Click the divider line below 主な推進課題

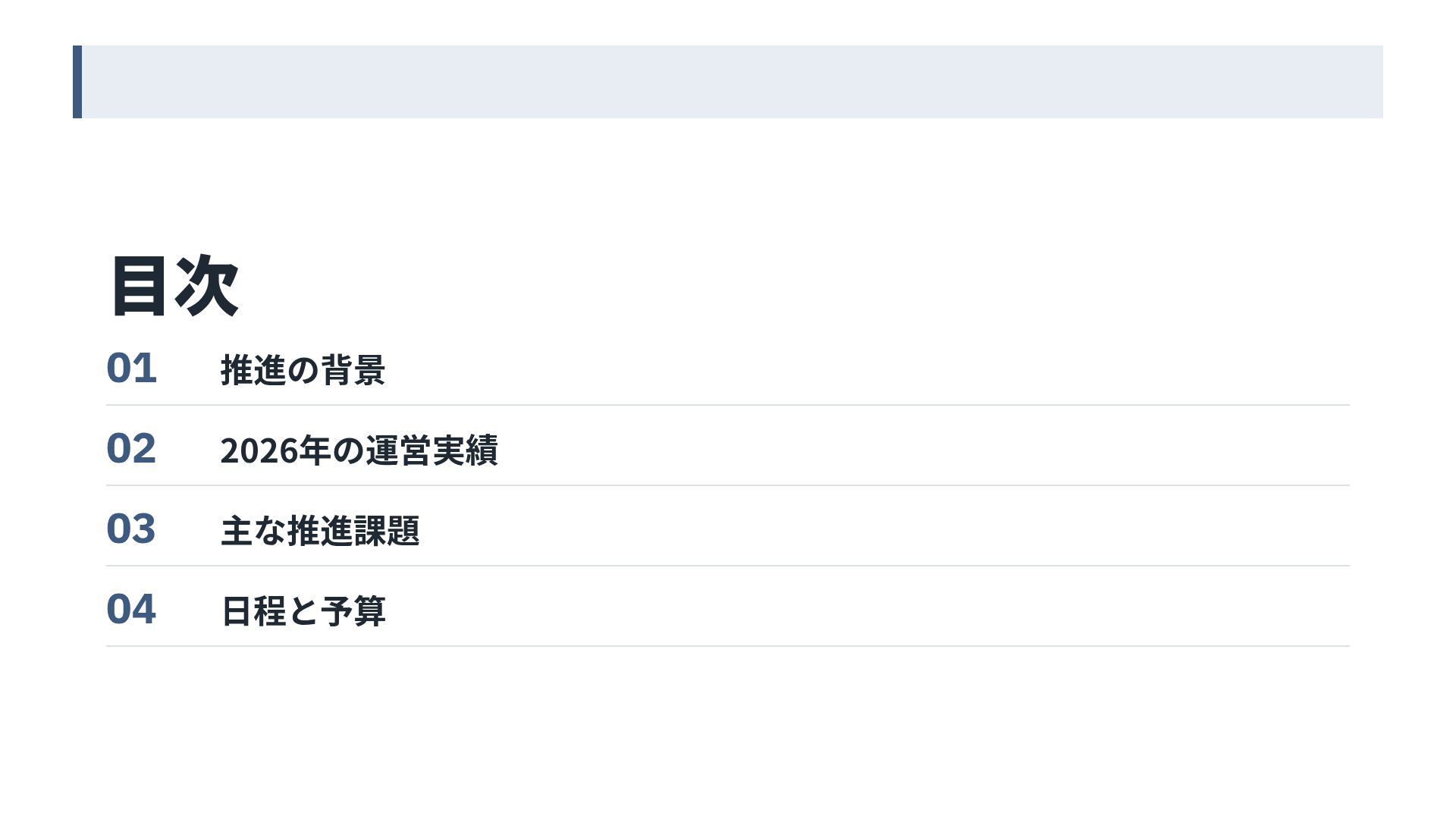(x=728, y=566)
